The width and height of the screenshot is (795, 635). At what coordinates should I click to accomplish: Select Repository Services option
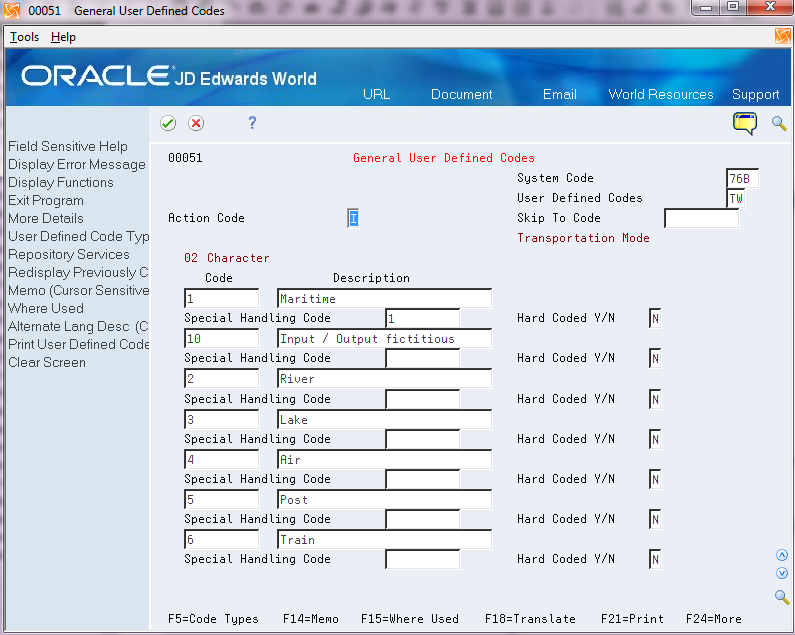click(x=68, y=255)
